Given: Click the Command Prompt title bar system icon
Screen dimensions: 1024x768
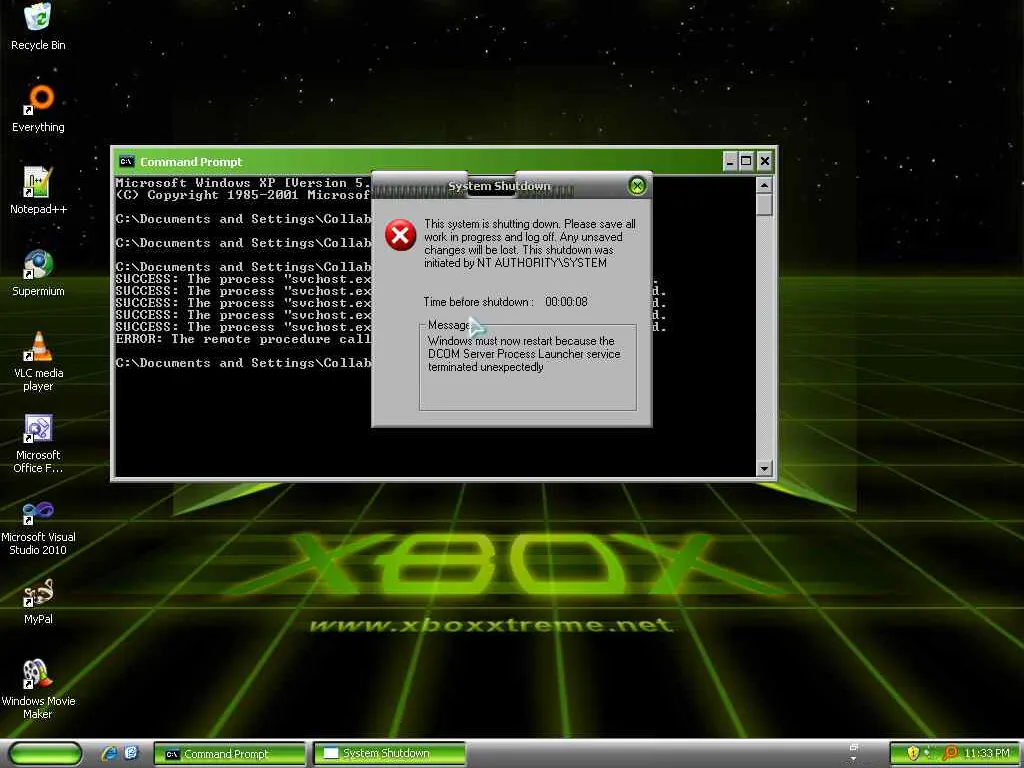Looking at the screenshot, I should tap(127, 161).
